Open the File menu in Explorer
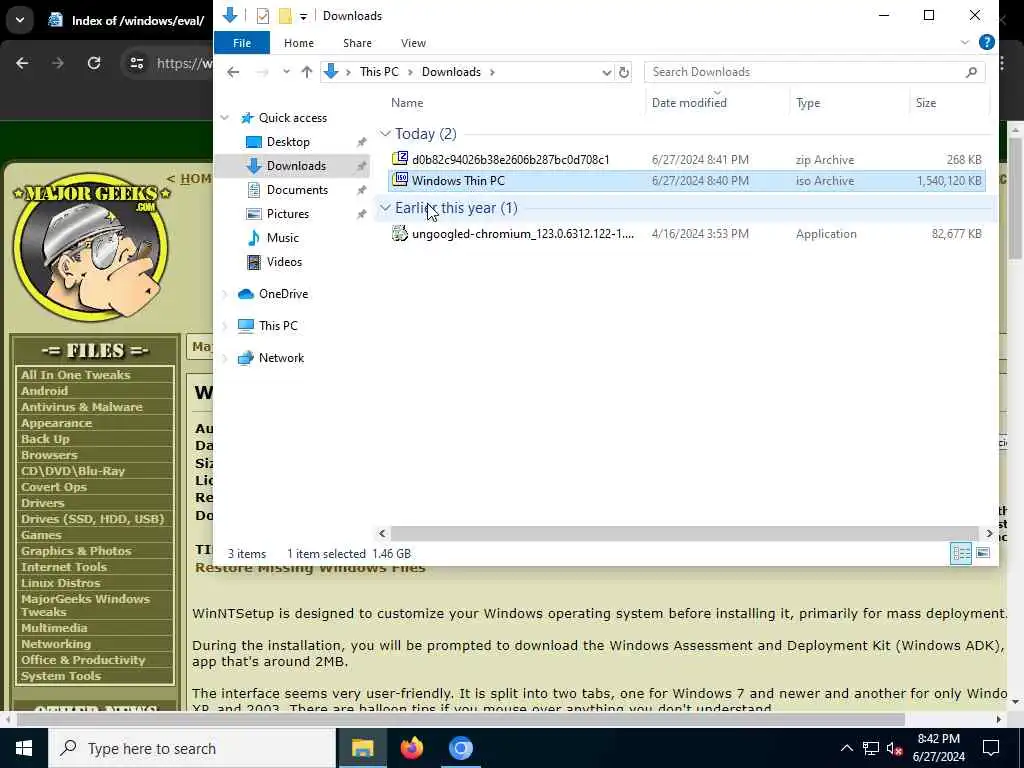1024x768 pixels. coord(242,43)
